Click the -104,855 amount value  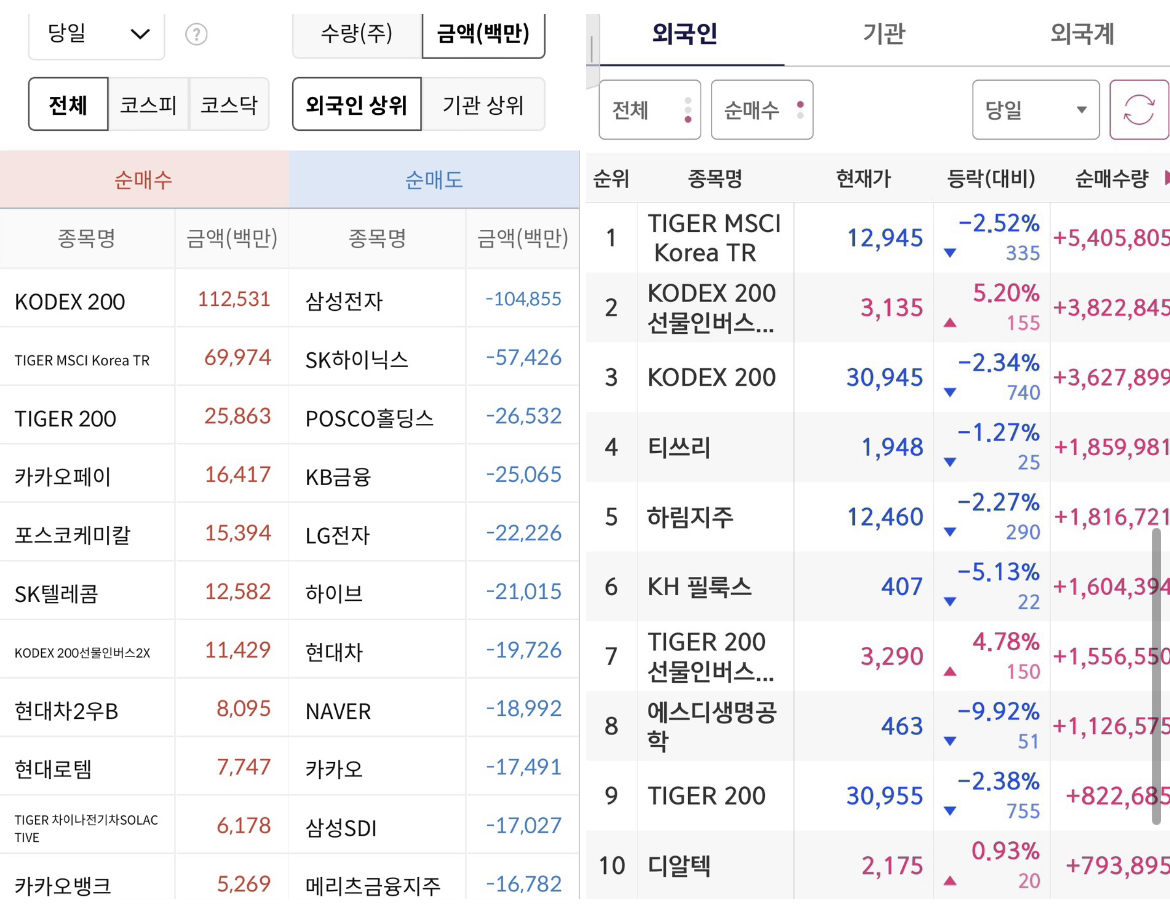[x=523, y=299]
